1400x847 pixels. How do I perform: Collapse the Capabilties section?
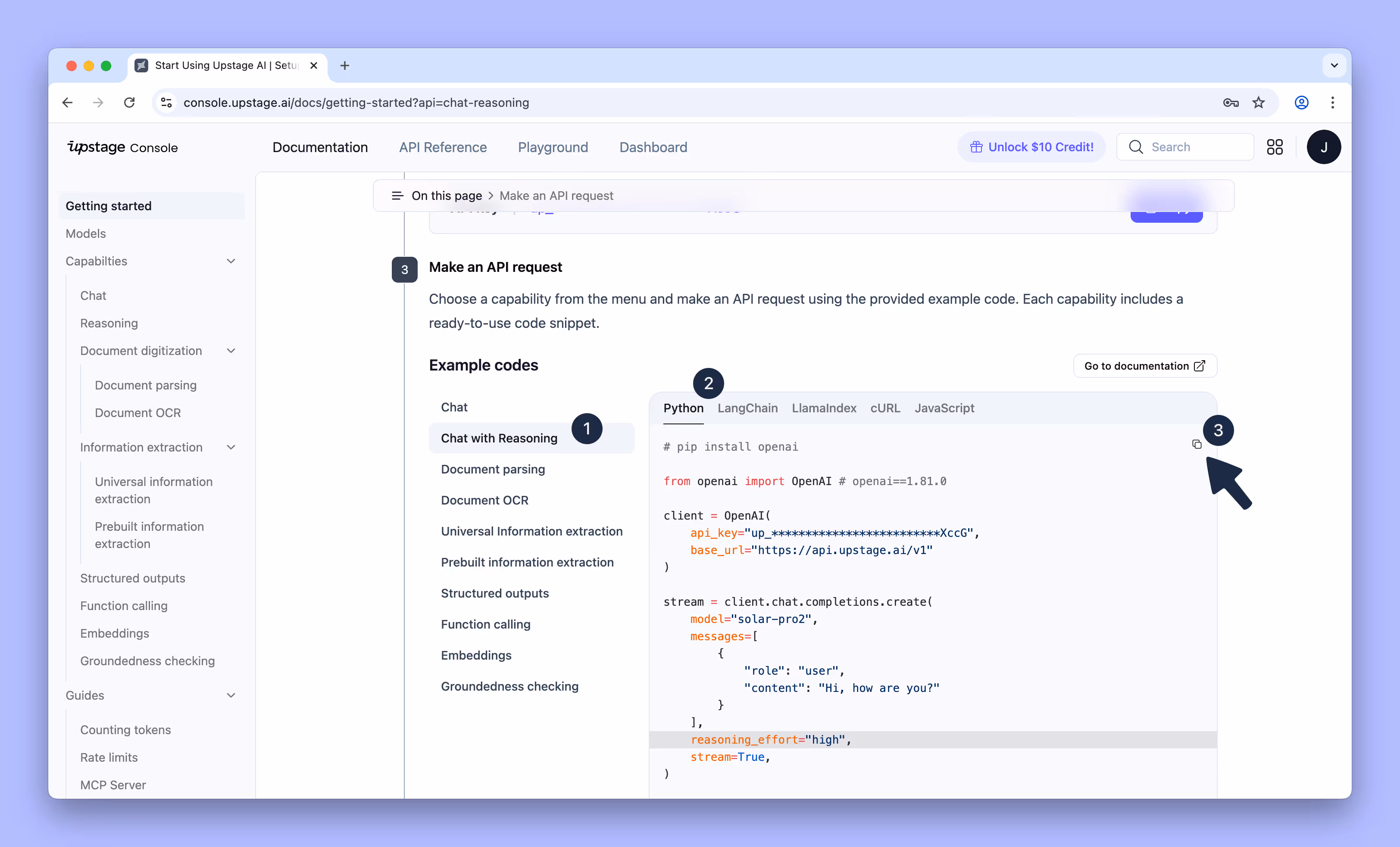pyautogui.click(x=231, y=262)
